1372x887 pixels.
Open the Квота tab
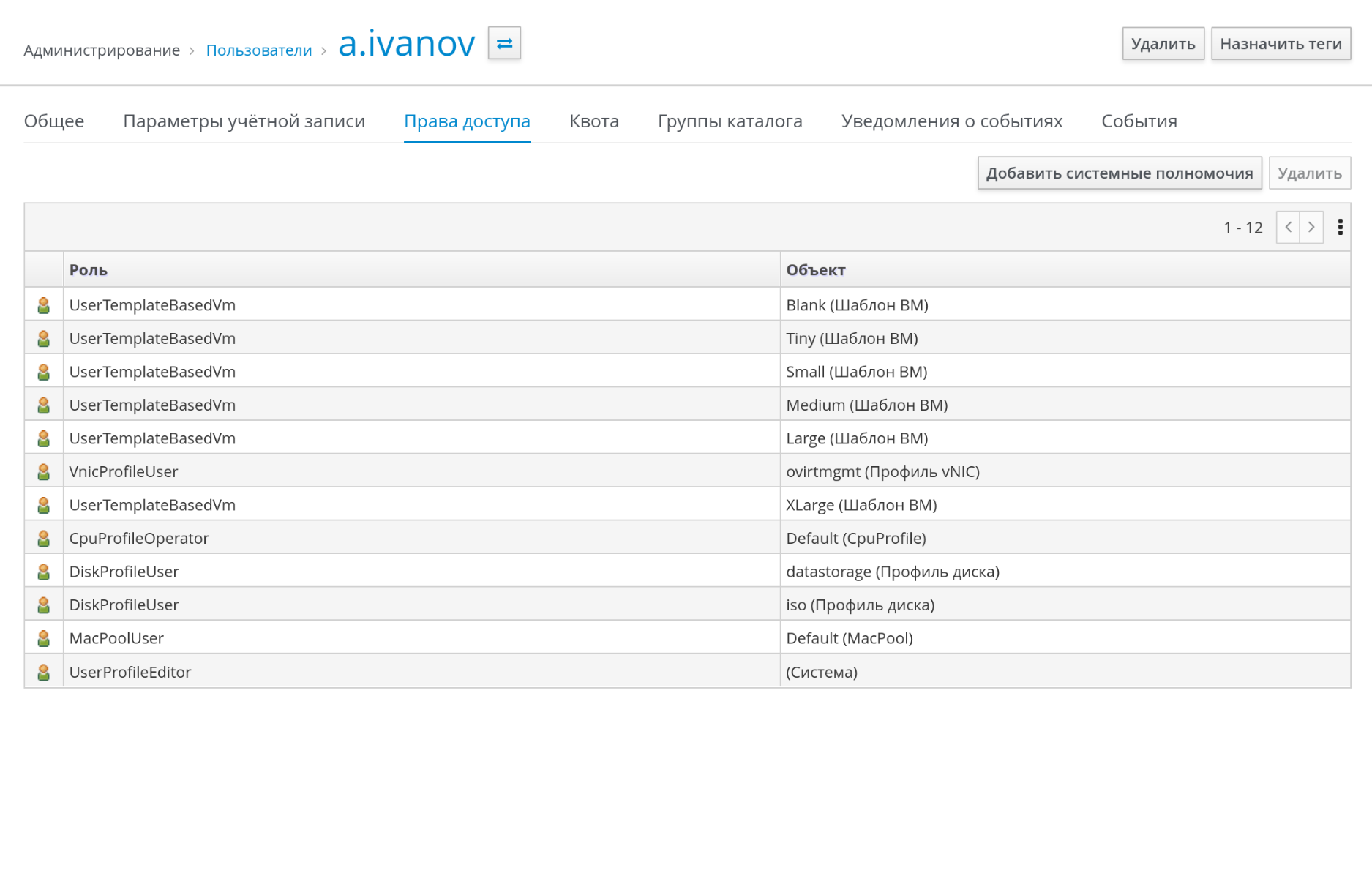(x=593, y=121)
